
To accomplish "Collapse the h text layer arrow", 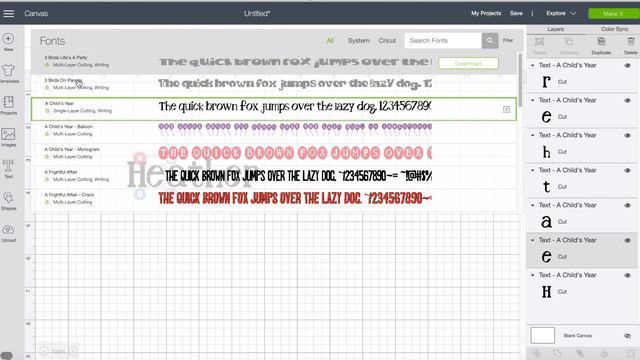I will pyautogui.click(x=533, y=135).
